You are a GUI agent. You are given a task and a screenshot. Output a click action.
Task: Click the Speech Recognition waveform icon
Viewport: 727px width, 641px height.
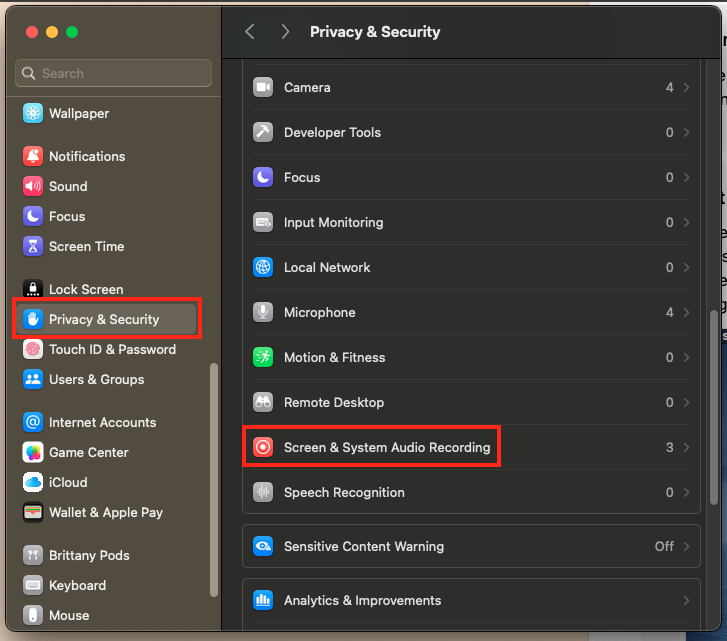click(x=263, y=492)
